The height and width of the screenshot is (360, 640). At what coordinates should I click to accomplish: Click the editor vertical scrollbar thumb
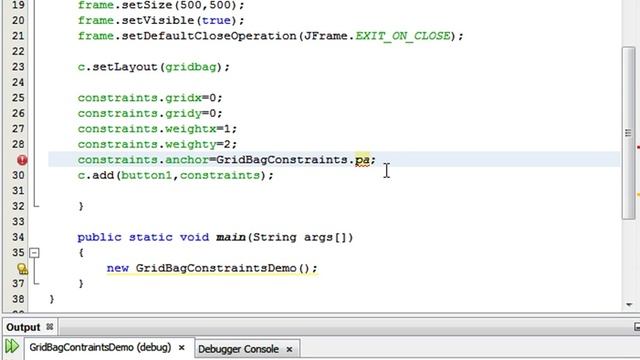[x=629, y=133]
